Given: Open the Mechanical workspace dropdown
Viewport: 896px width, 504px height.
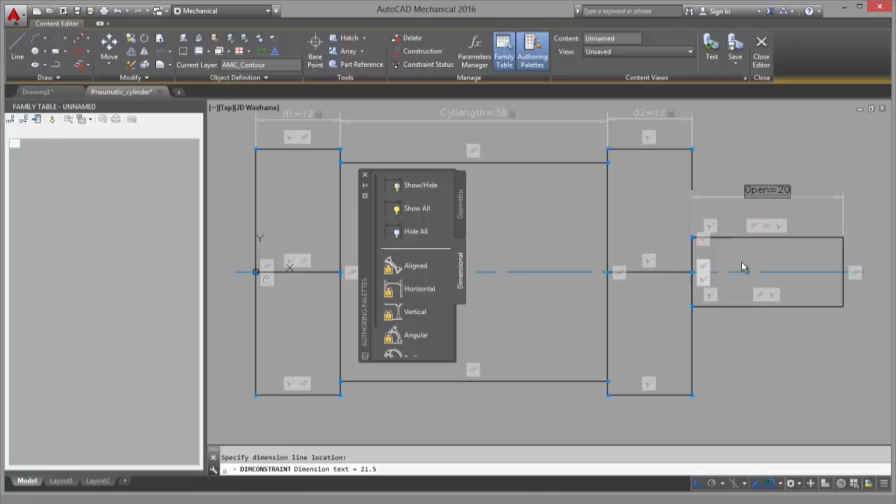Looking at the screenshot, I should pos(267,11).
